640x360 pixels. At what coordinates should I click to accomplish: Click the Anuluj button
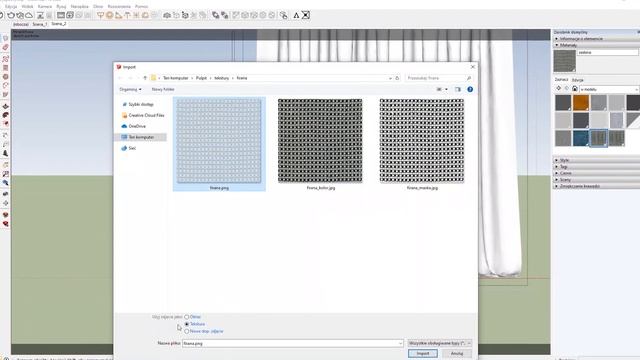tap(457, 353)
